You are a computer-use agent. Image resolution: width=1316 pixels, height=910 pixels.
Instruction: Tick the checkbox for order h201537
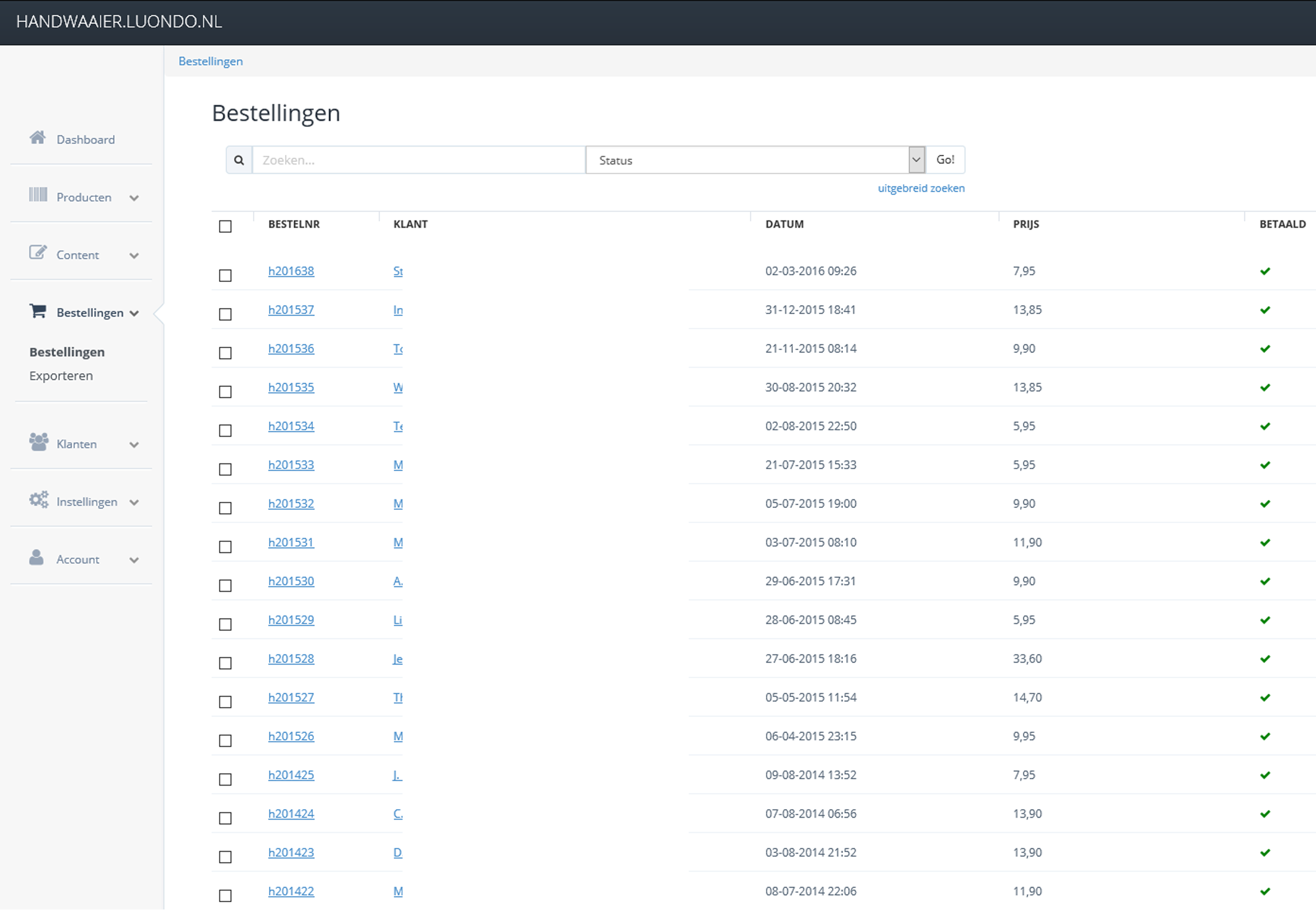point(226,315)
